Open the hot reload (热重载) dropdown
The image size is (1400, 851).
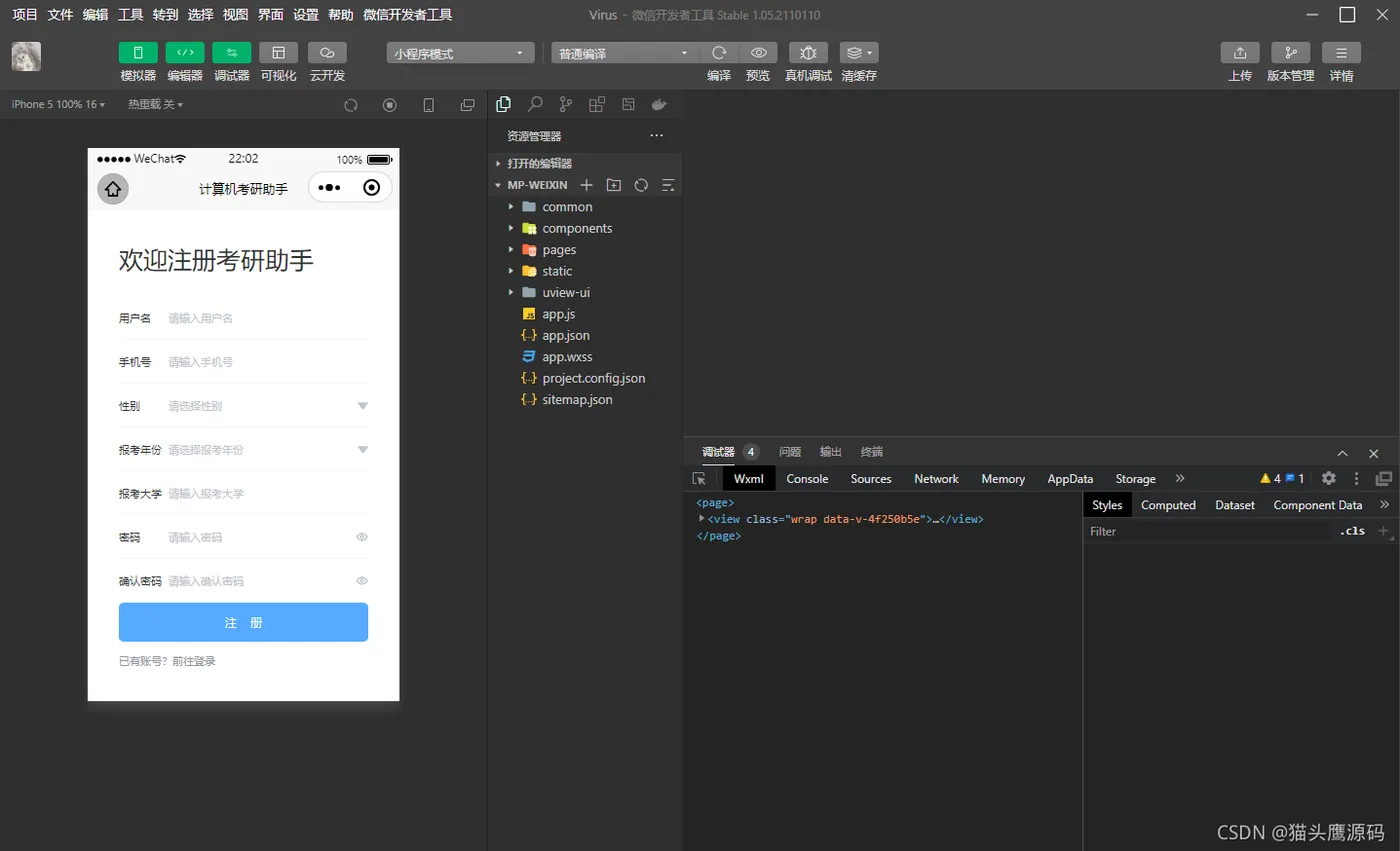coord(155,104)
